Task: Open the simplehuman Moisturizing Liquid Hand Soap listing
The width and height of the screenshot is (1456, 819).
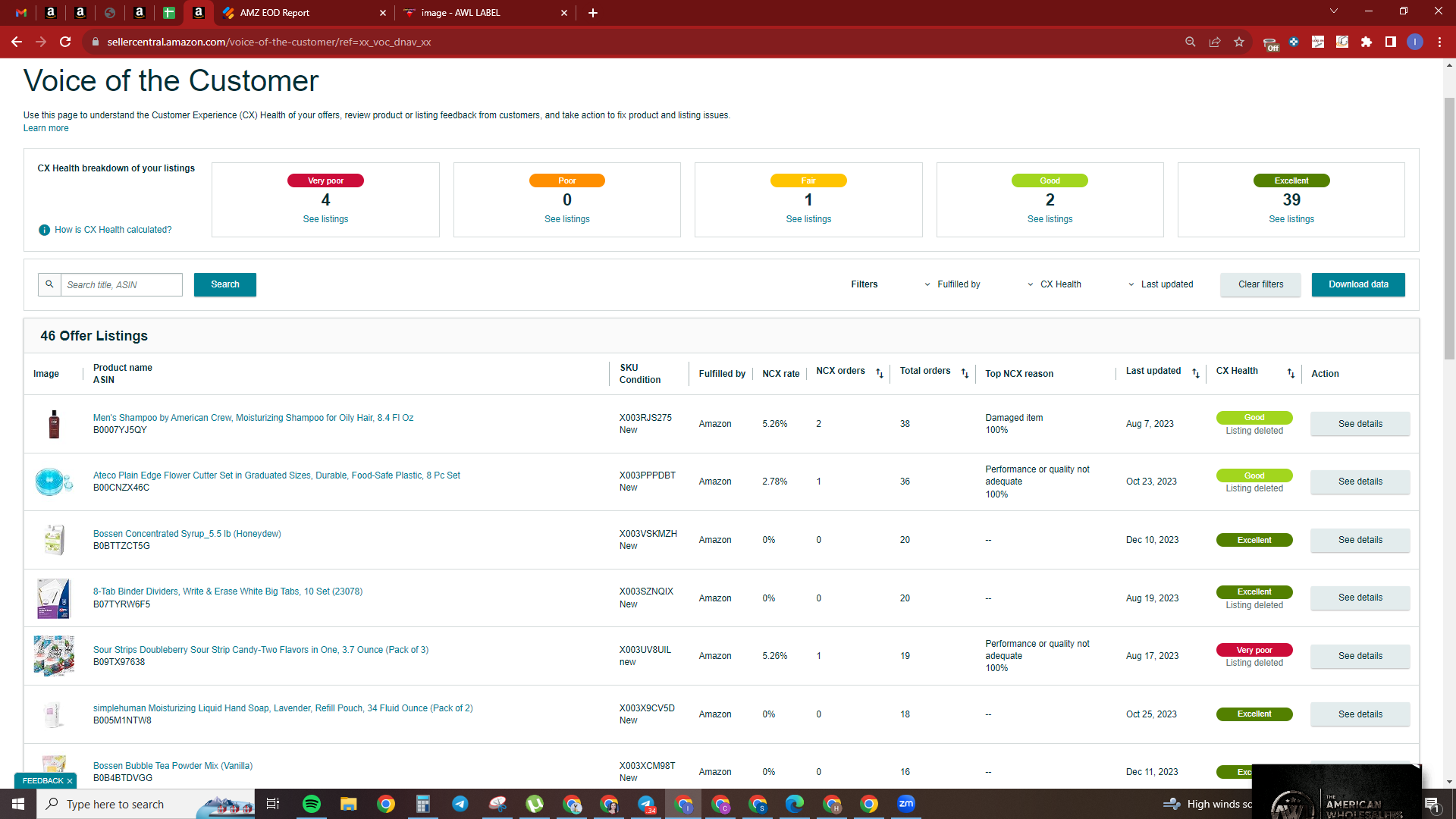Action: point(283,708)
